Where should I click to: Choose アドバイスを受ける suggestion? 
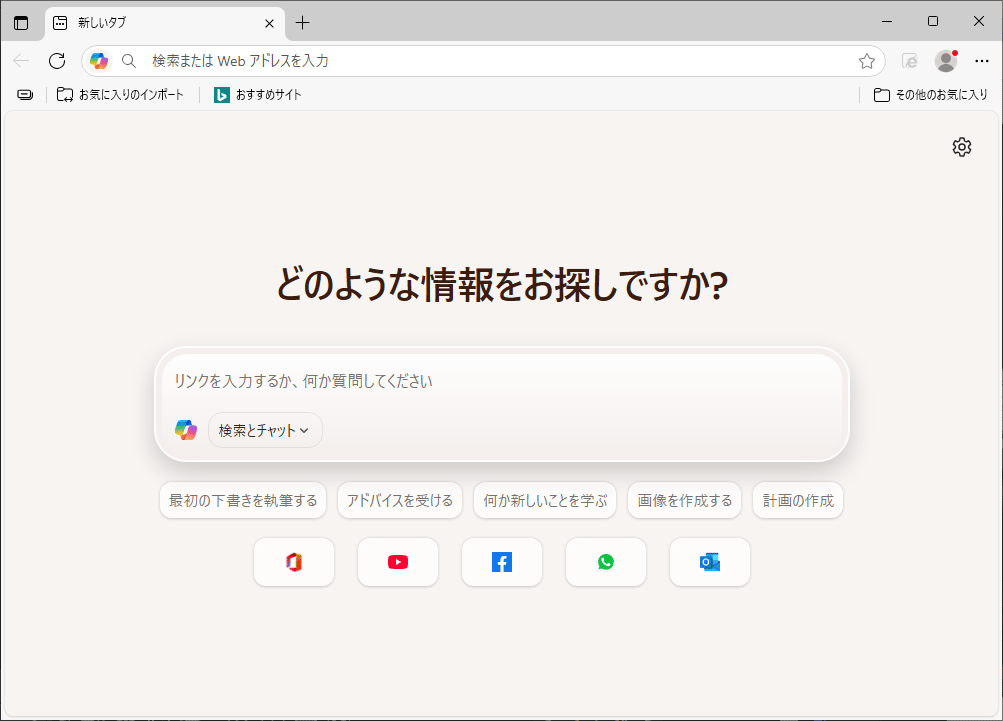400,500
